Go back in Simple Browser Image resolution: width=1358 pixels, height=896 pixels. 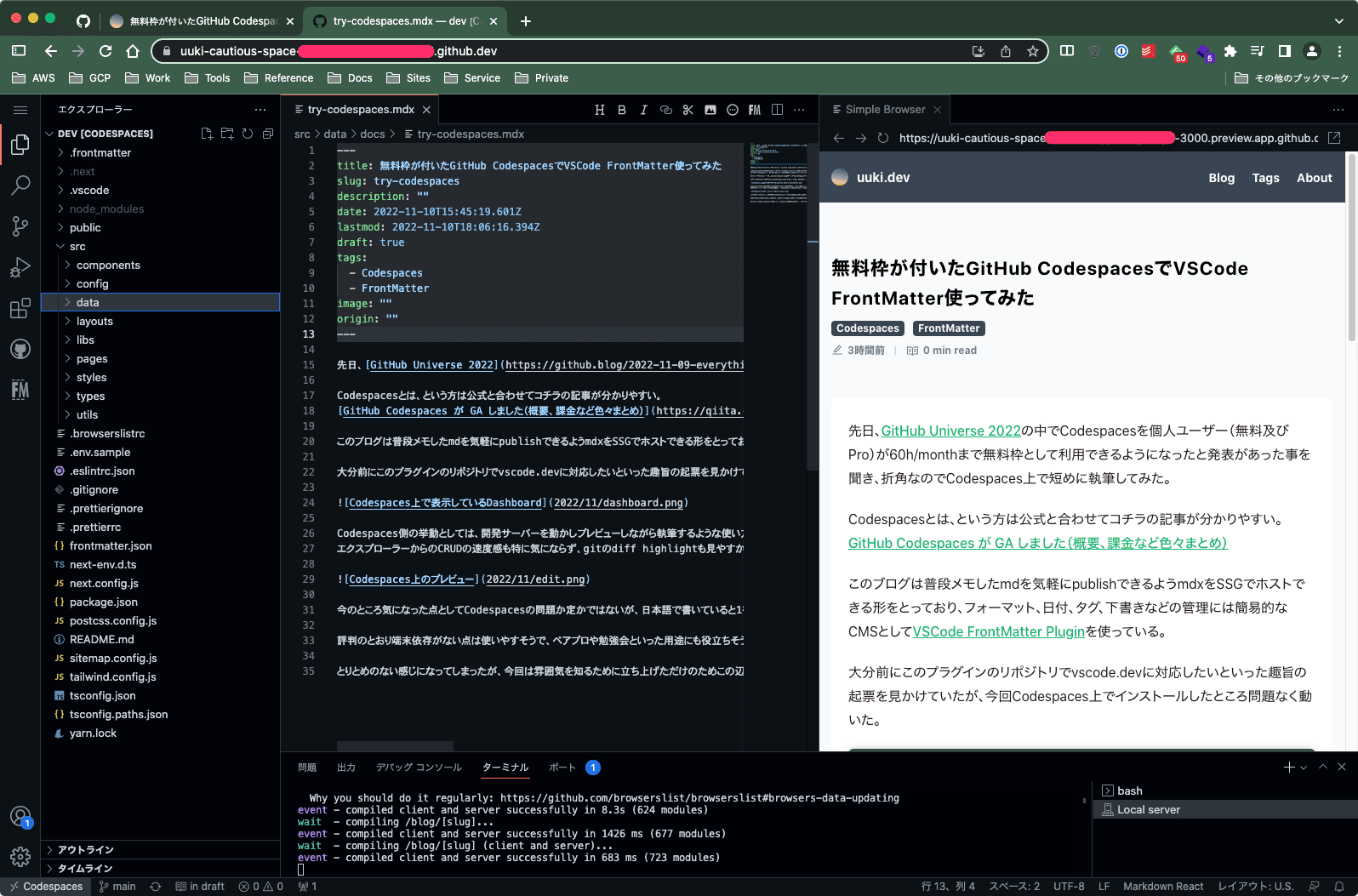(839, 138)
